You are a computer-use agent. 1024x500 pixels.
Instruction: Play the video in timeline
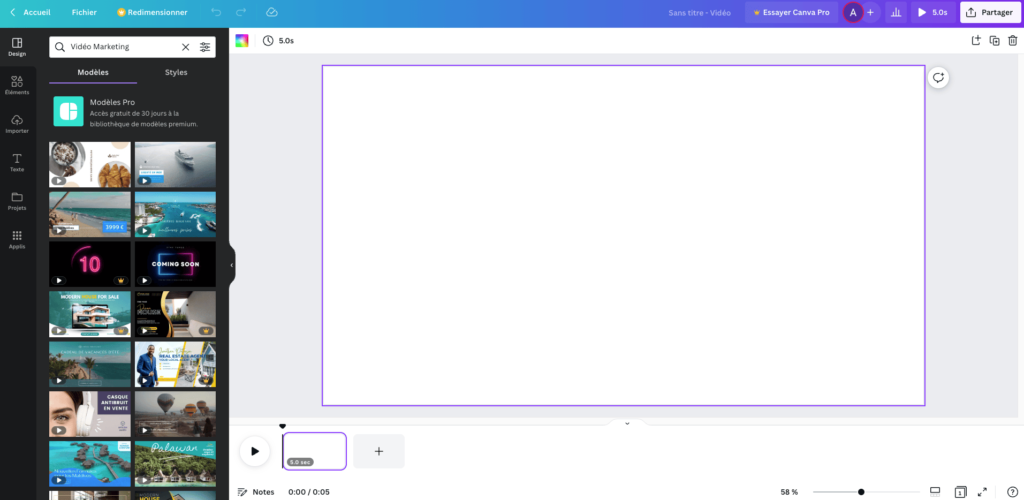click(x=254, y=451)
